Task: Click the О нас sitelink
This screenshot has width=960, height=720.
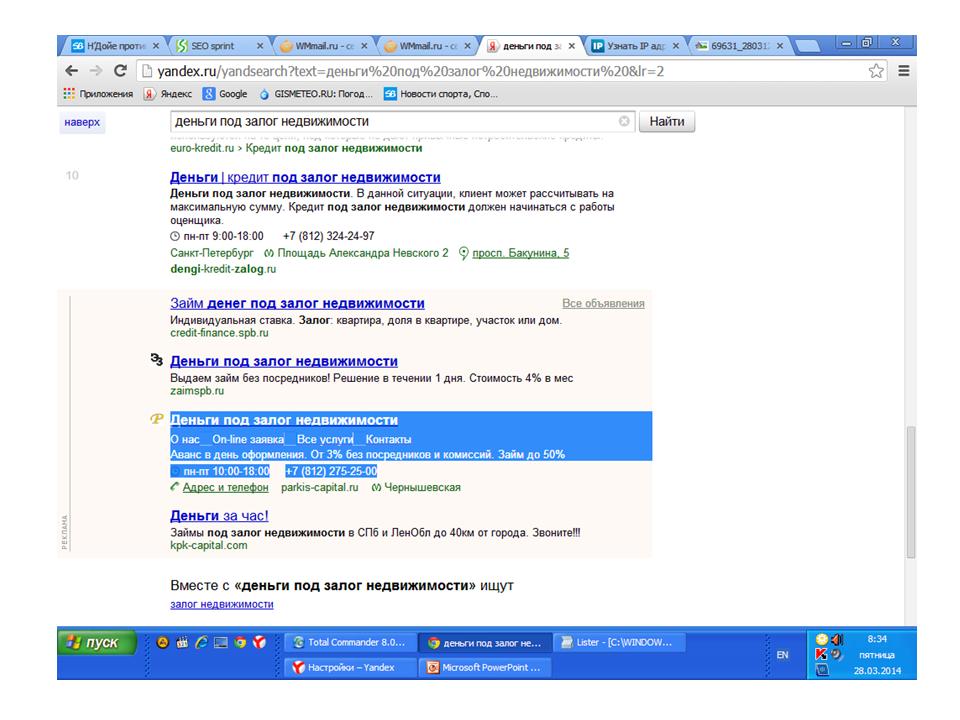Action: pyautogui.click(x=185, y=439)
